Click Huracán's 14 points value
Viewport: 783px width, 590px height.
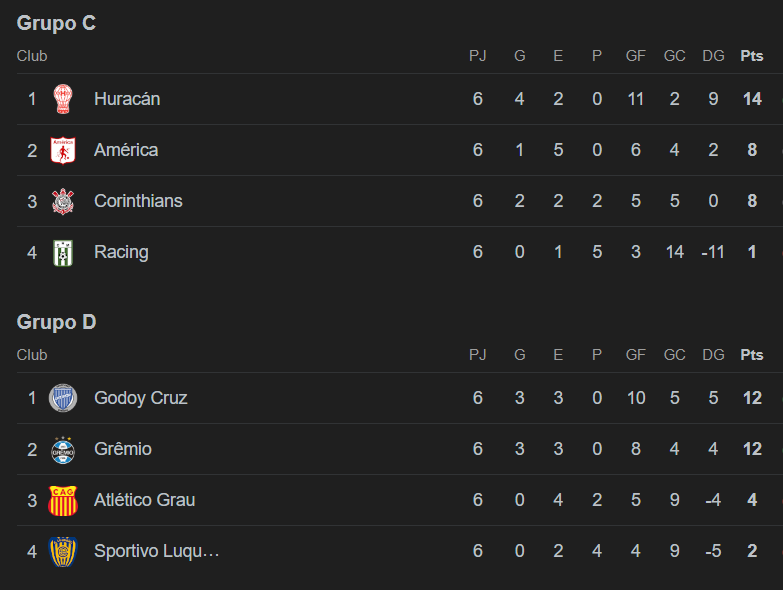tap(752, 99)
